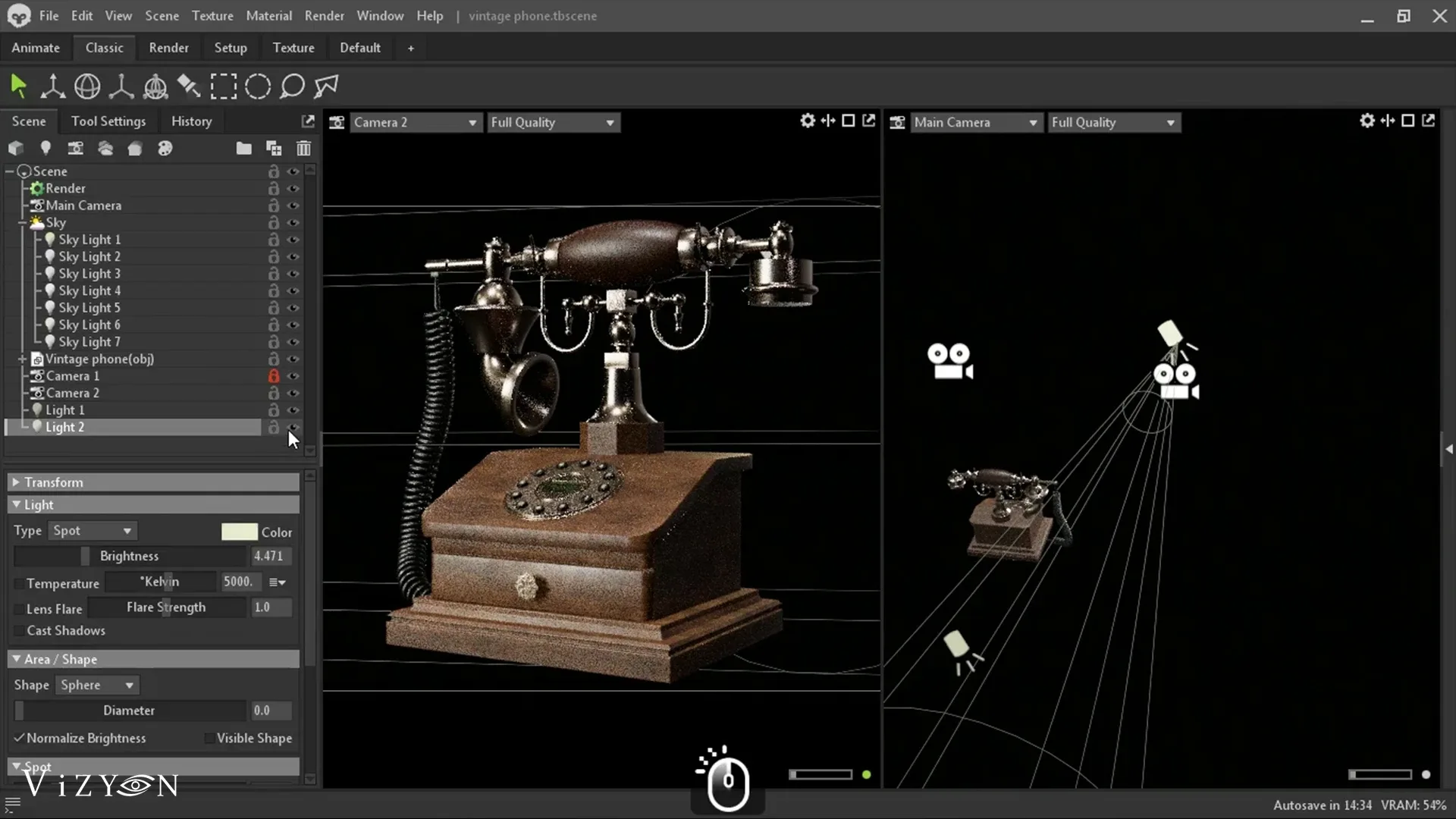This screenshot has width=1456, height=819.
Task: Enable the Cast Shadows checkbox
Action: pyautogui.click(x=20, y=630)
